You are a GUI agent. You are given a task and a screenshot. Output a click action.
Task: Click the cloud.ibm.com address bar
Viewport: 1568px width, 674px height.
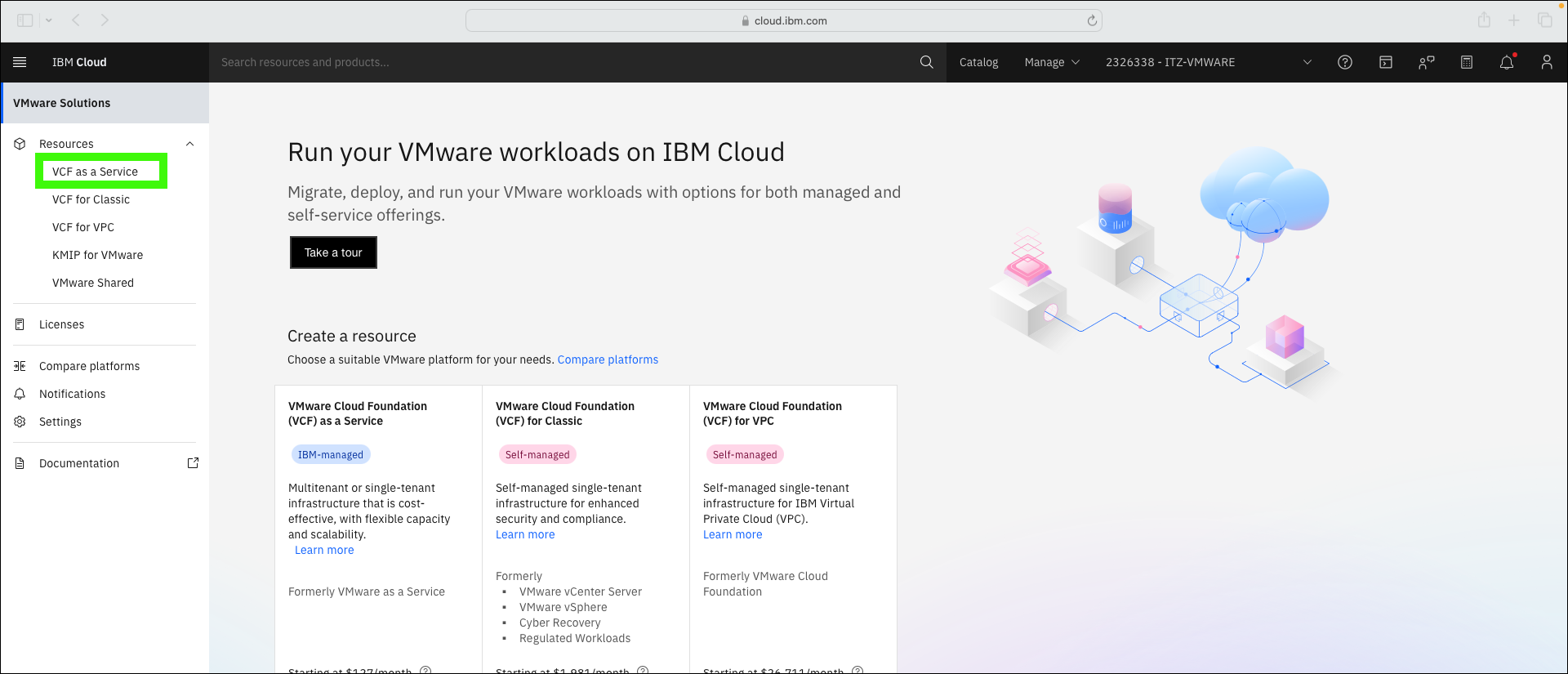click(783, 20)
